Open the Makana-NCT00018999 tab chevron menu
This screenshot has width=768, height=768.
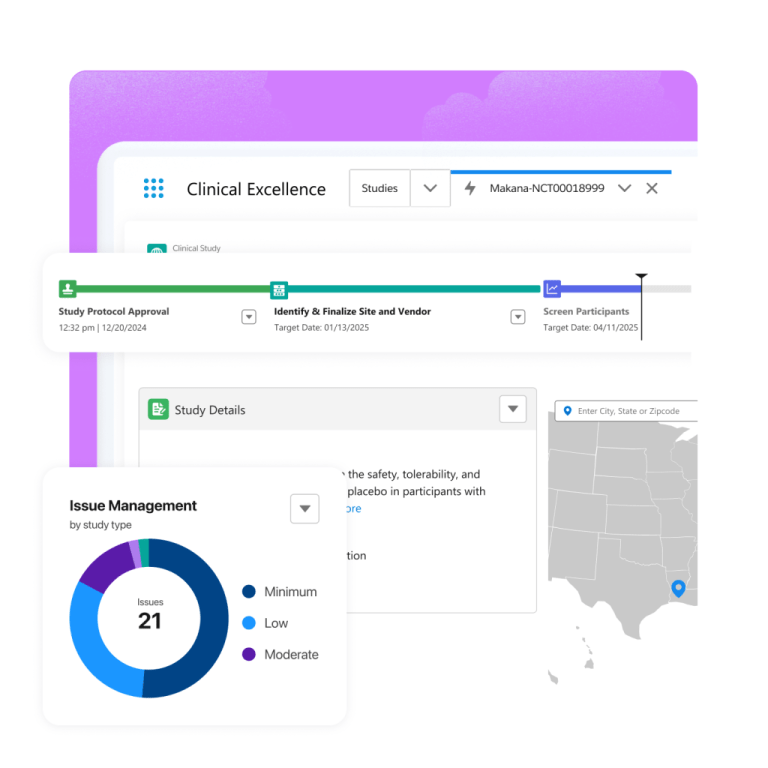coord(624,188)
